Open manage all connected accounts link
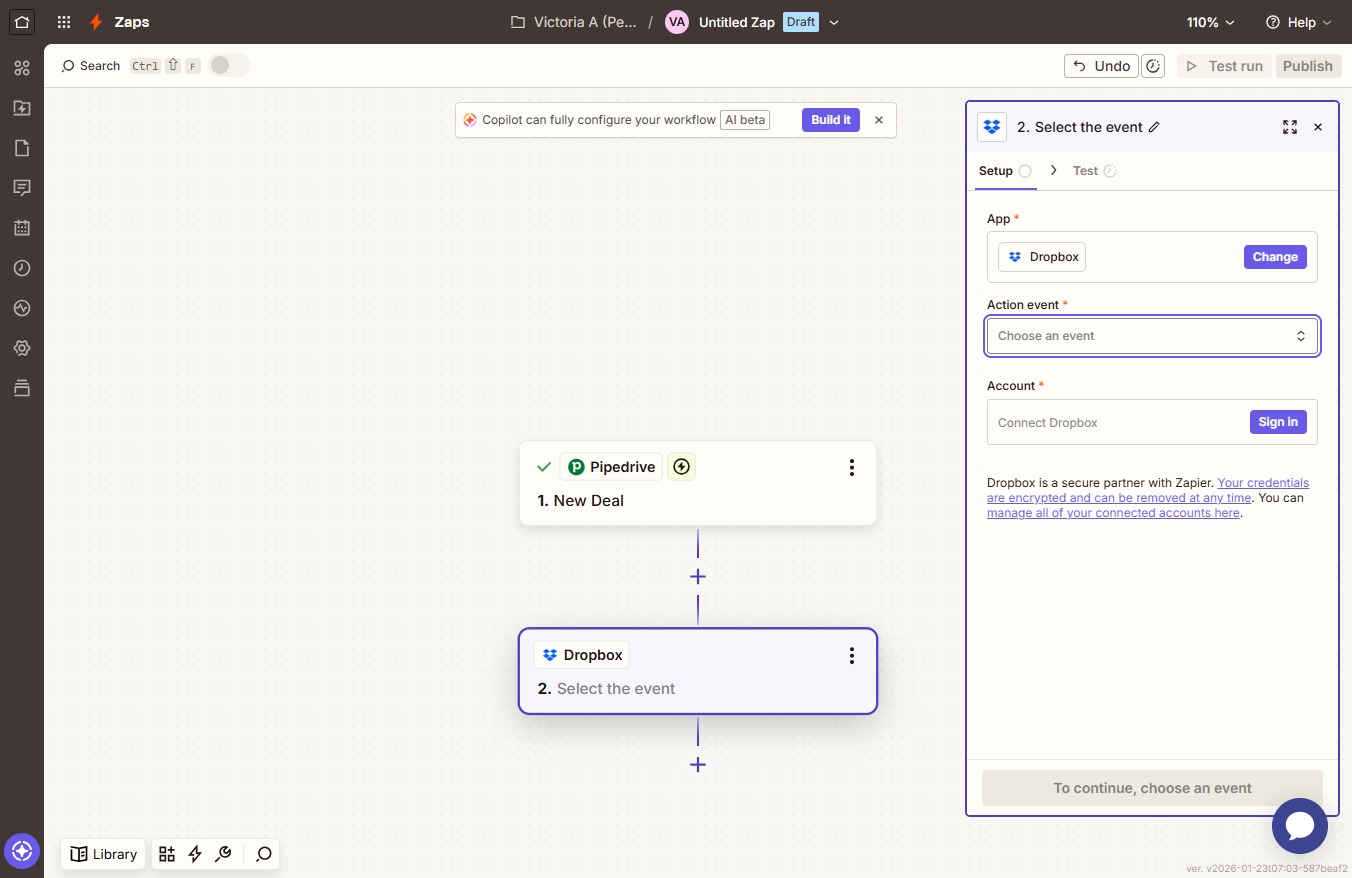1352x878 pixels. coord(1113,513)
